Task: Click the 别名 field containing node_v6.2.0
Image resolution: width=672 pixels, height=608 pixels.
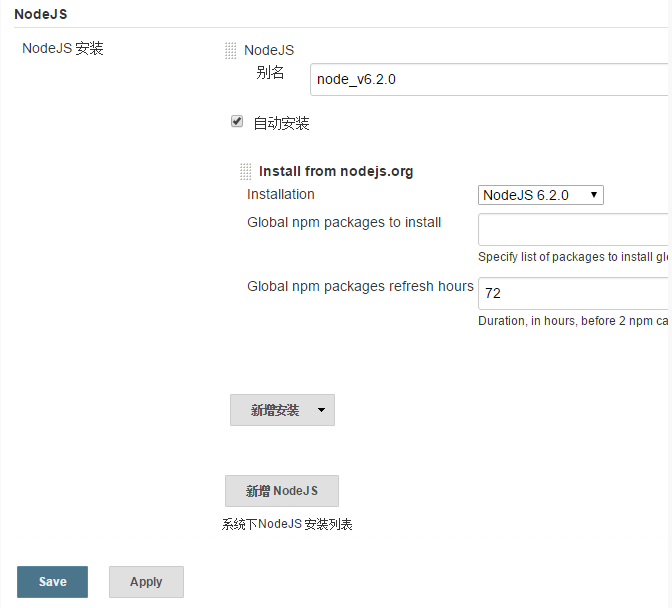Action: 490,79
